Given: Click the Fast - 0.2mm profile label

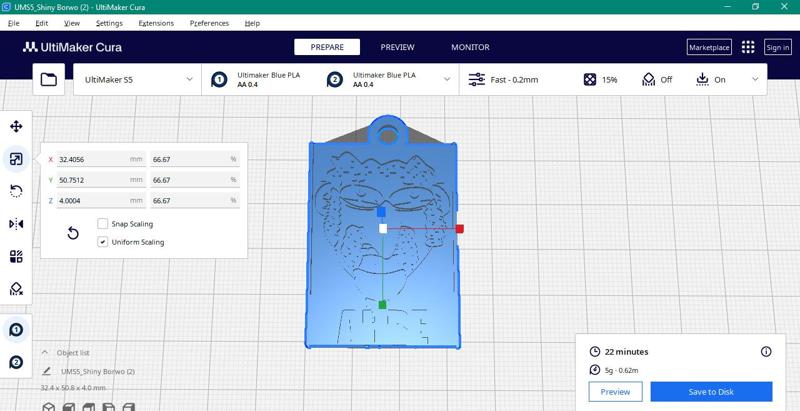Looking at the screenshot, I should coord(514,80).
